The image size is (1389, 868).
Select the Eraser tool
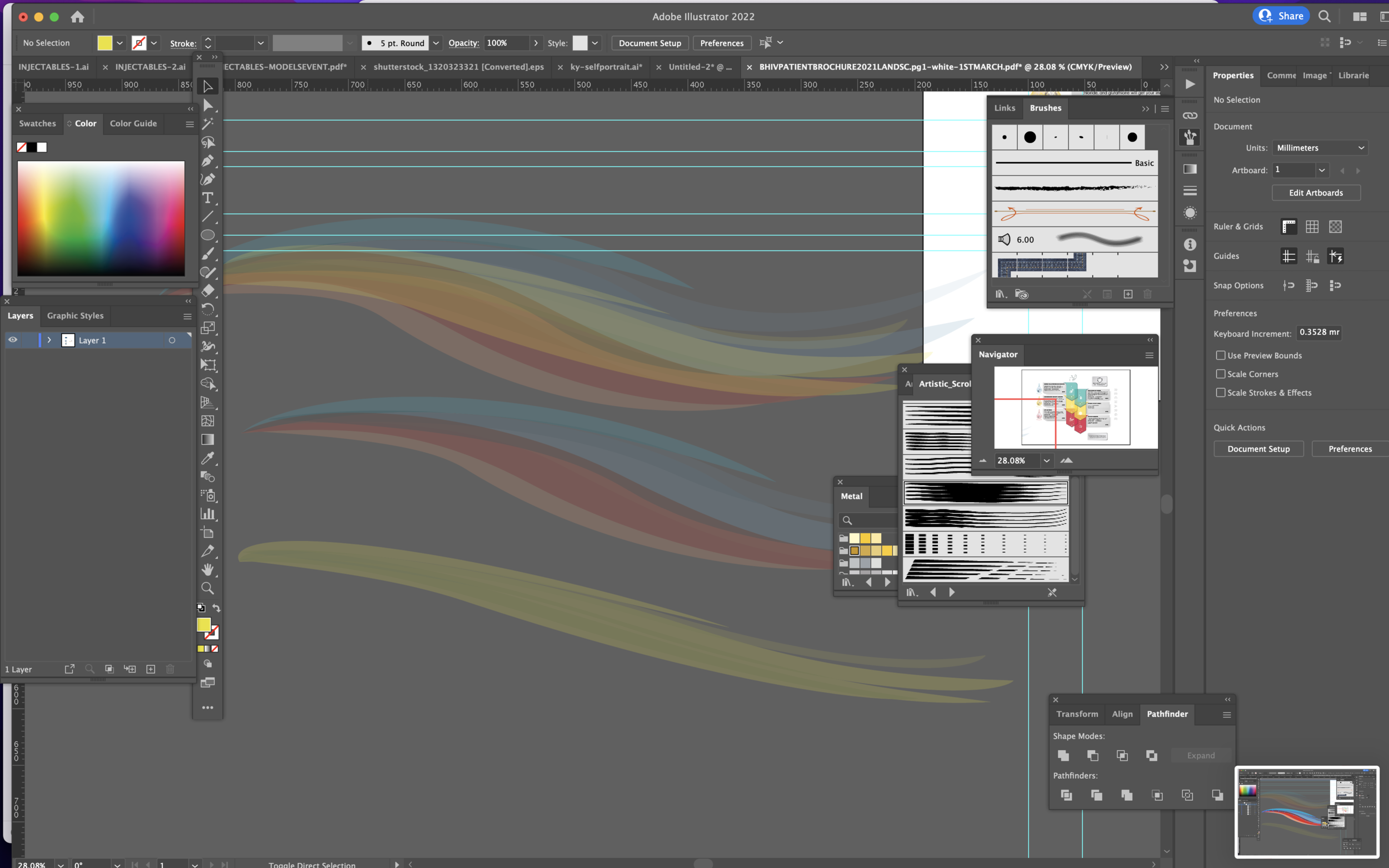coord(208,290)
